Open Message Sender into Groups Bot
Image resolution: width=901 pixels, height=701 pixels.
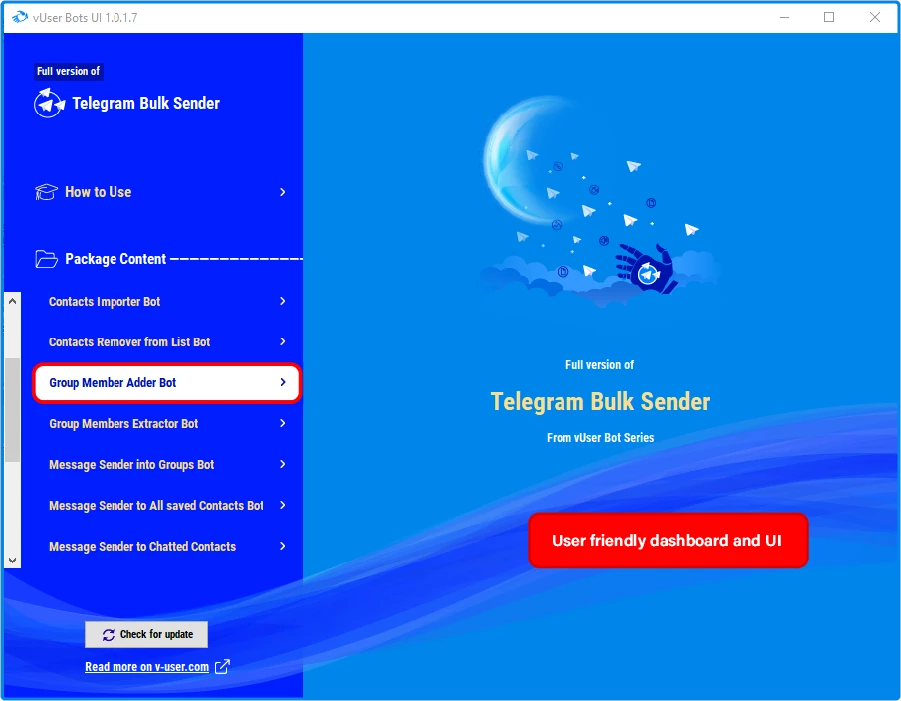(167, 464)
